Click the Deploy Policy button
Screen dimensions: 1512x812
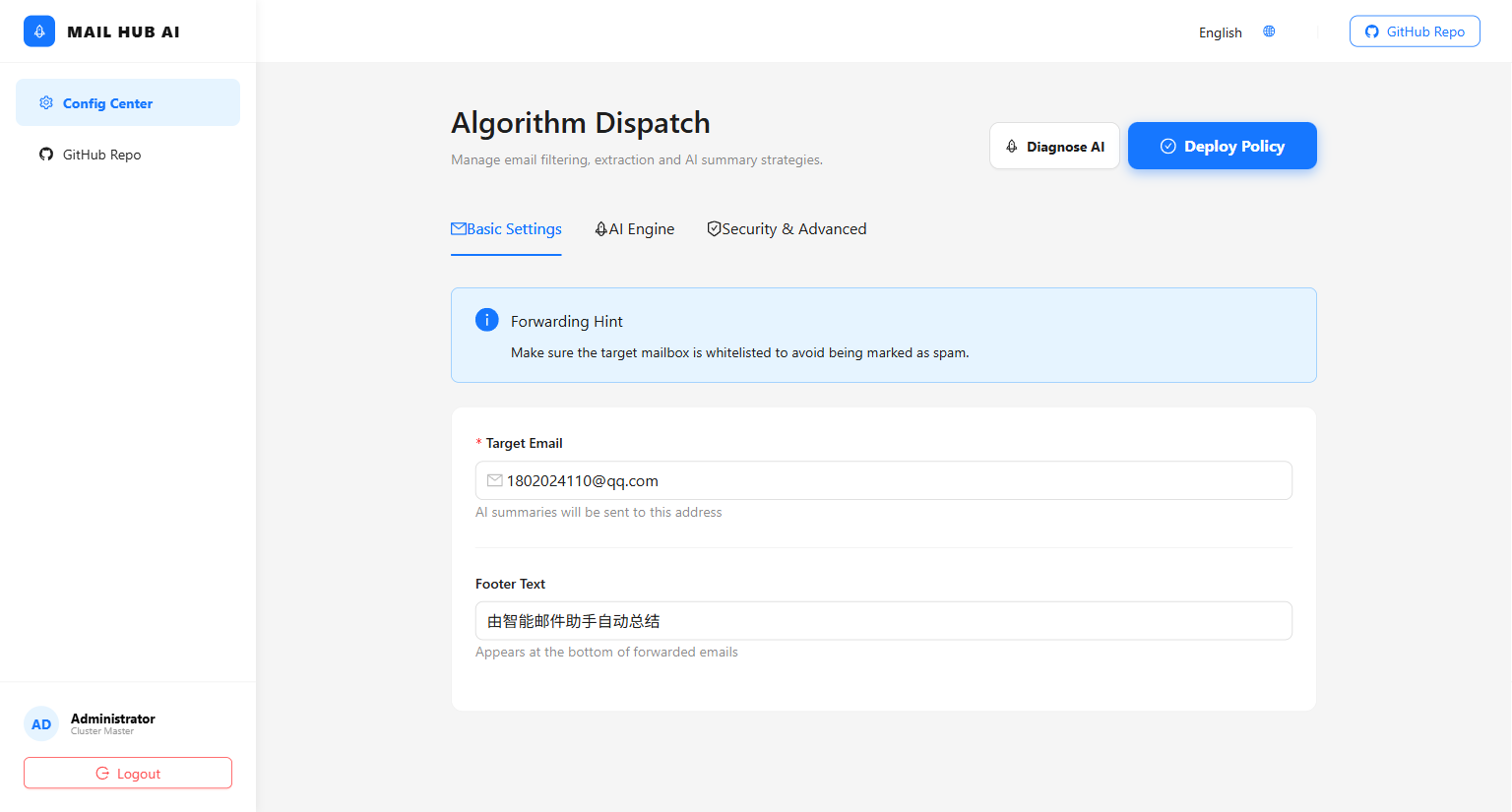click(1222, 146)
